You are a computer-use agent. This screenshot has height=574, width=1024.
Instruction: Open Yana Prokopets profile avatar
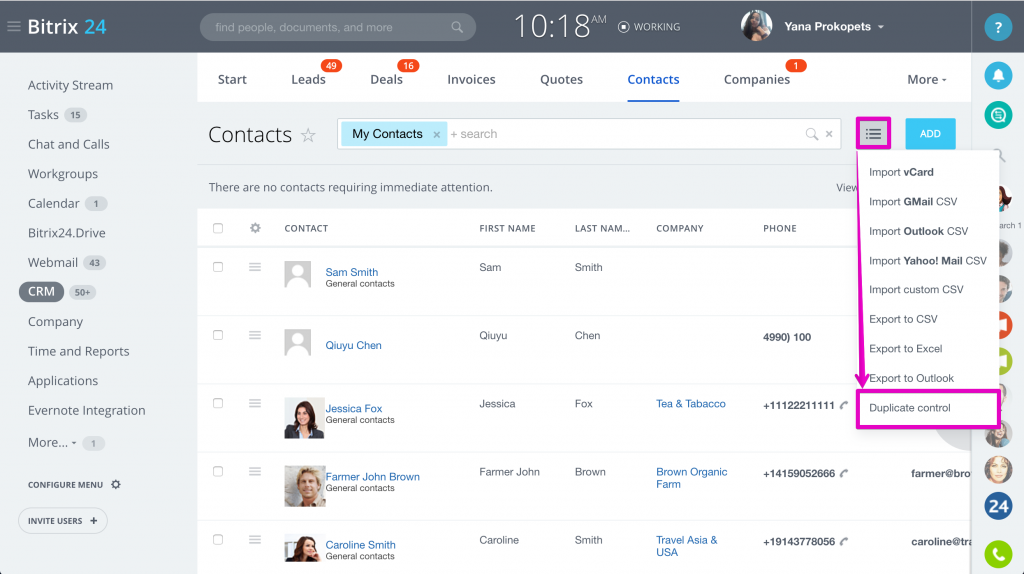click(x=756, y=26)
